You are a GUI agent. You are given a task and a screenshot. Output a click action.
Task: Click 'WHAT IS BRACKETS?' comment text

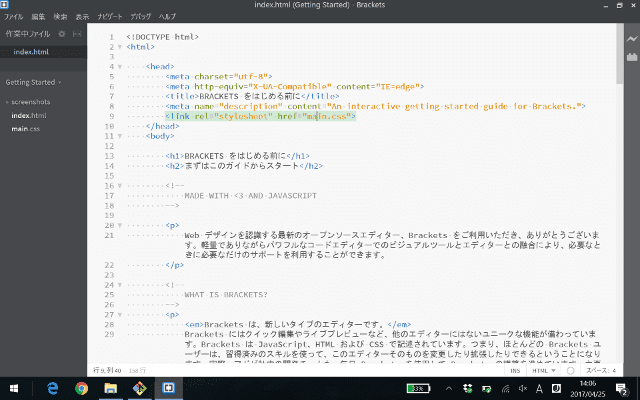pyautogui.click(x=226, y=295)
